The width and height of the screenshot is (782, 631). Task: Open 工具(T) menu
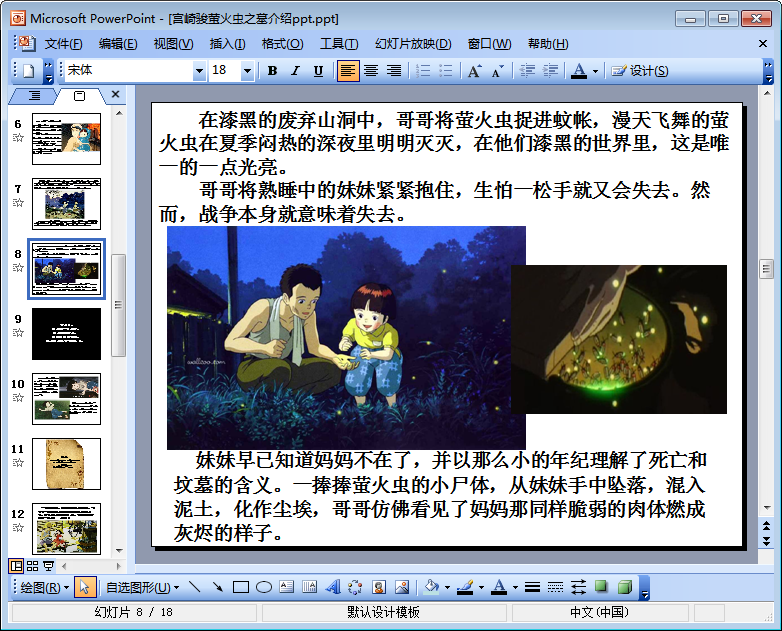point(339,44)
